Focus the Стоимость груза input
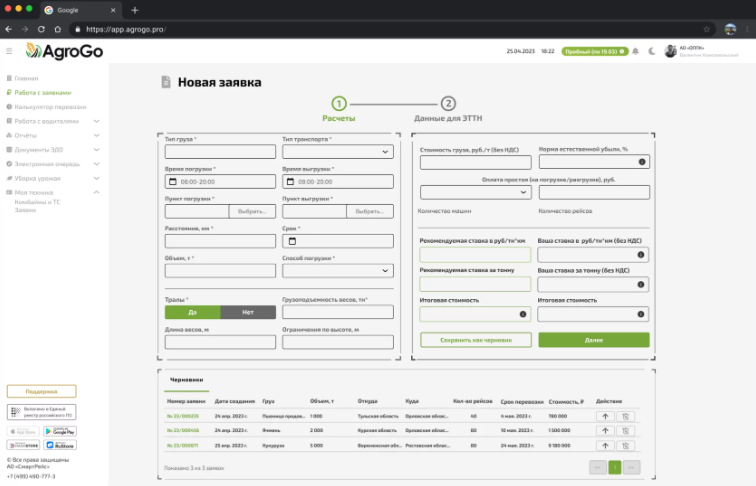756x486 pixels. click(476, 162)
